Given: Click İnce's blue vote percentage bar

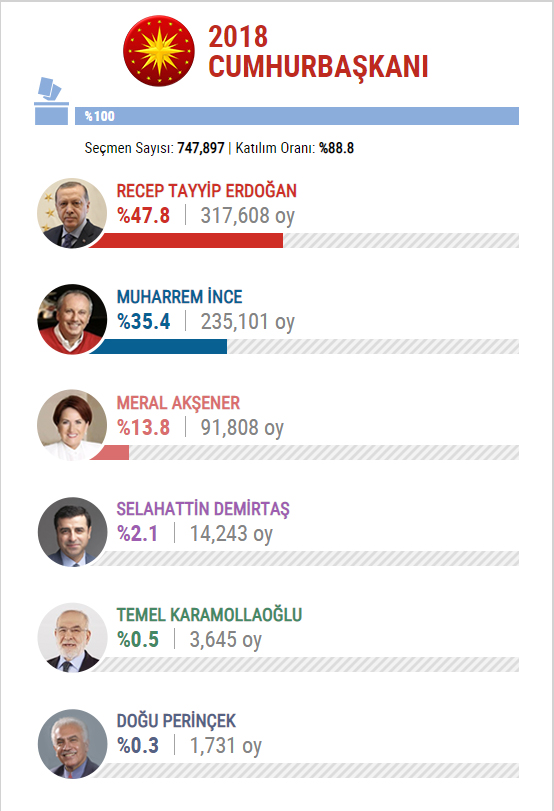Looking at the screenshot, I should click(158, 347).
